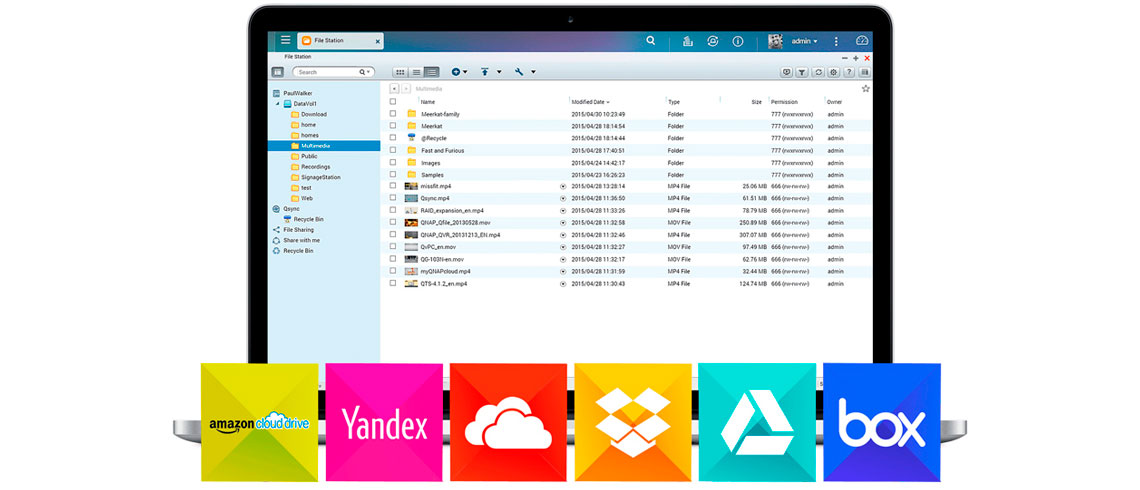Open play options for myQNAPcloud.mp4

pyautogui.click(x=563, y=271)
